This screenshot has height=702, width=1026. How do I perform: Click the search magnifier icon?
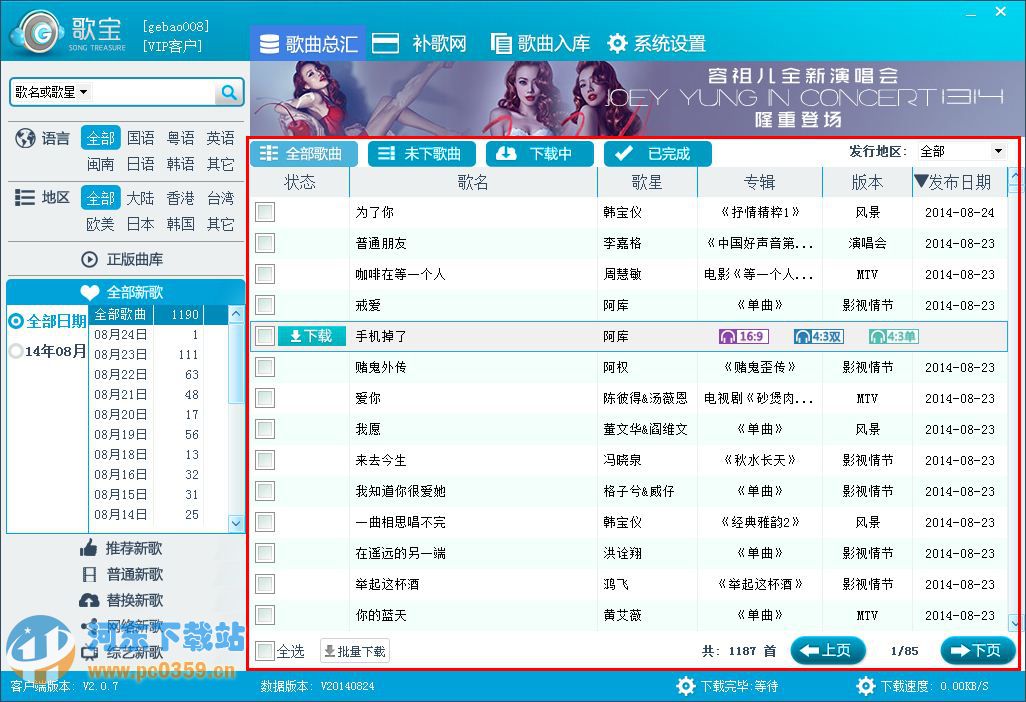click(x=229, y=91)
